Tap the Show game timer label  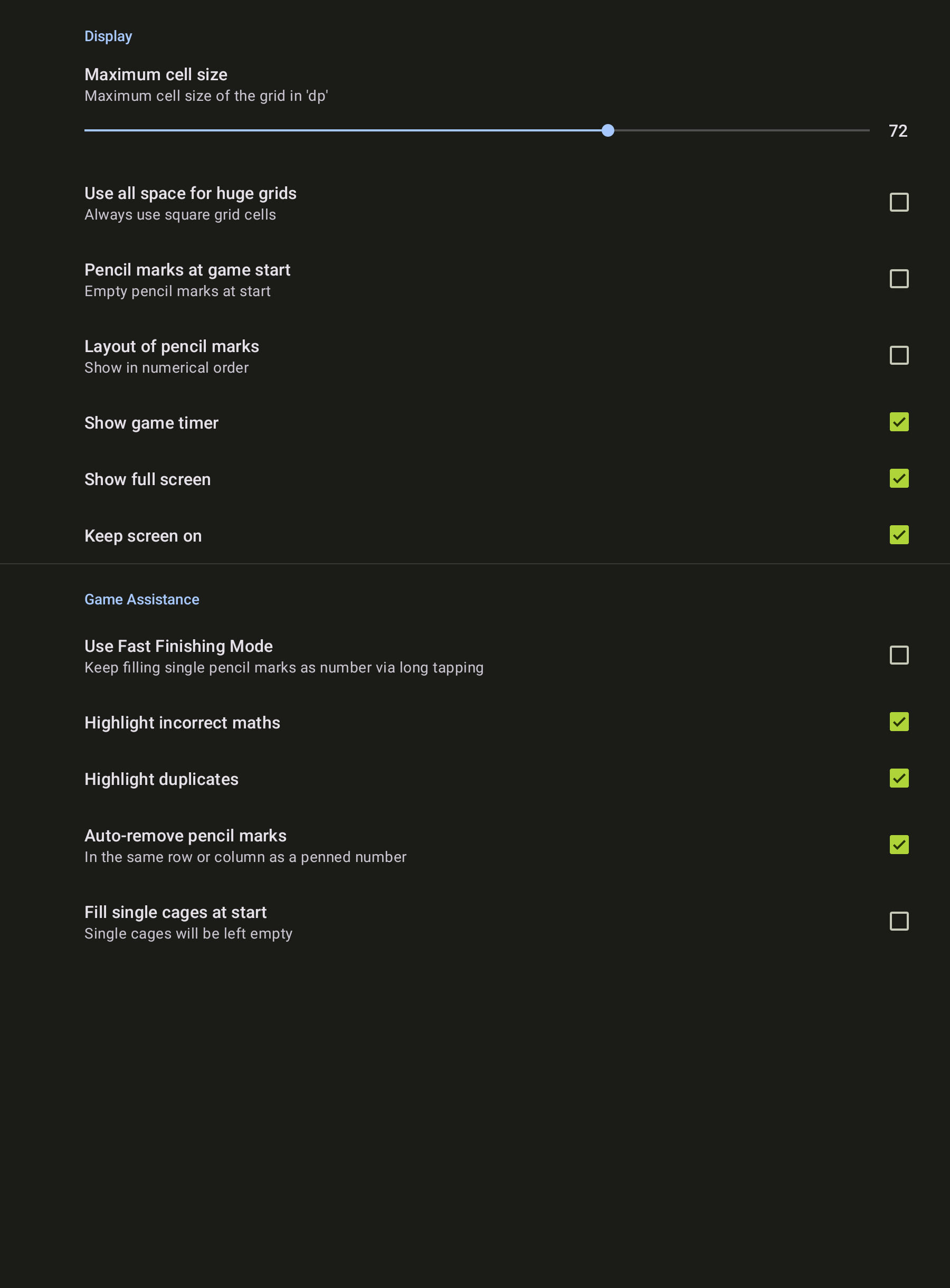point(151,423)
